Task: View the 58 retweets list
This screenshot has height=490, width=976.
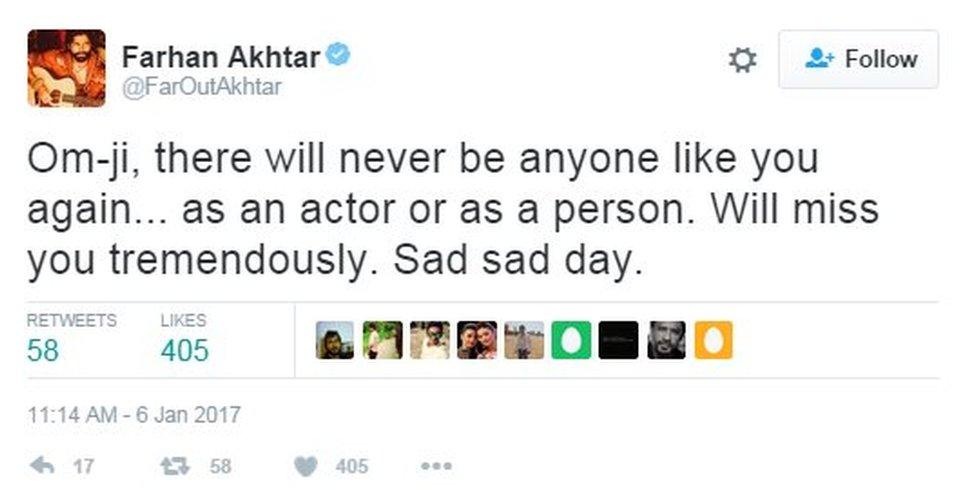Action: pyautogui.click(x=43, y=350)
